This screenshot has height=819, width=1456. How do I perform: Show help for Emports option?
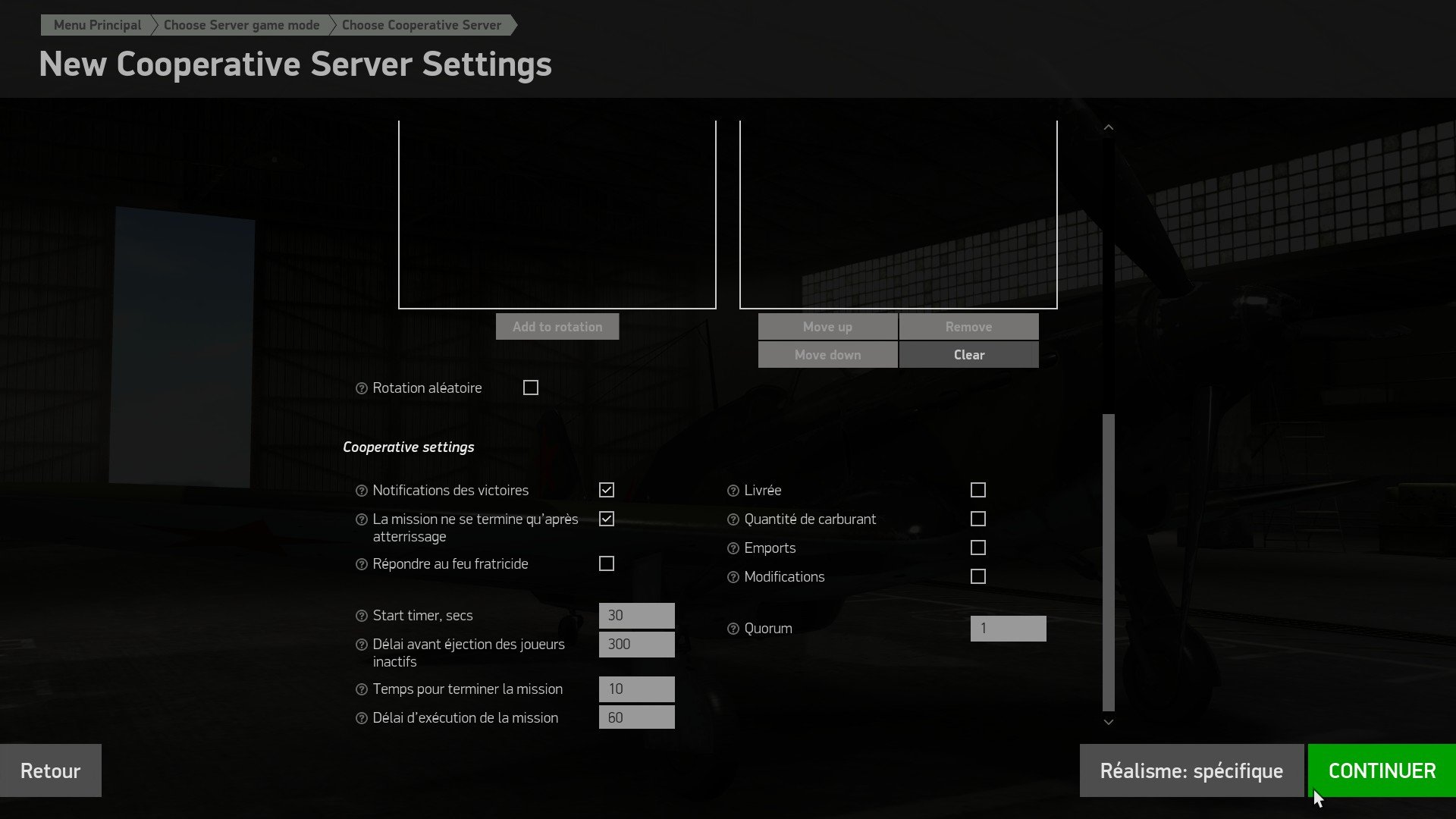(733, 548)
